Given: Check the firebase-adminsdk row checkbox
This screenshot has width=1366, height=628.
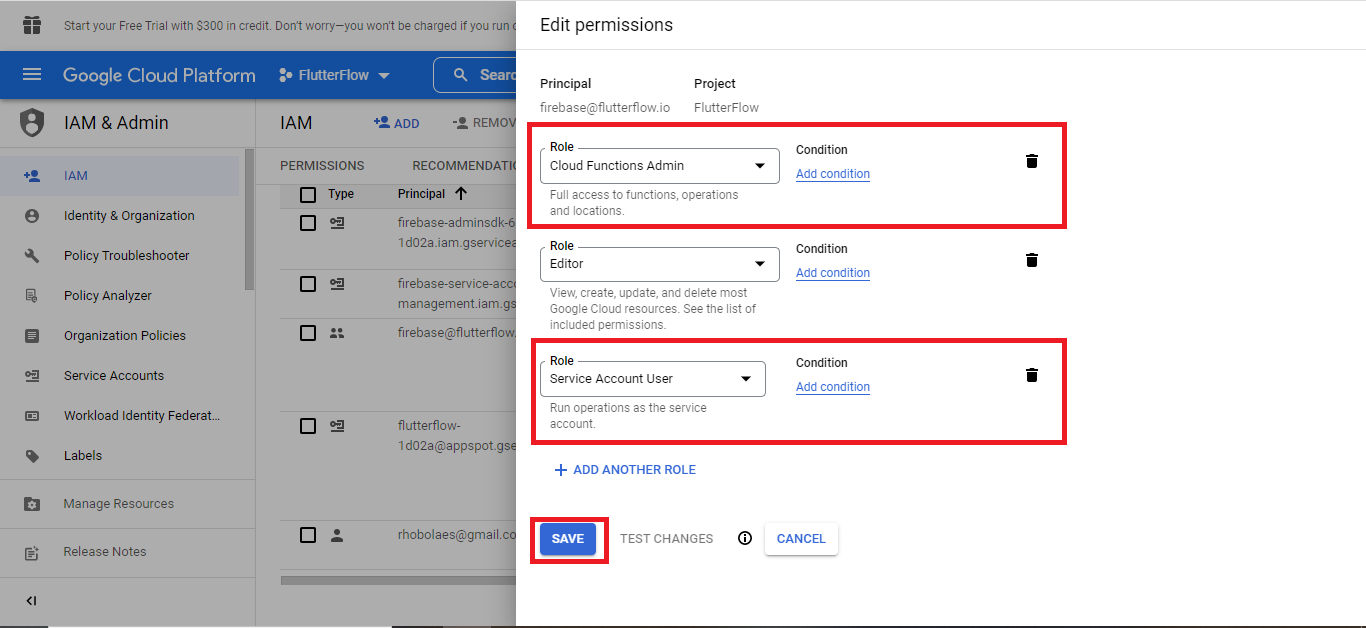Looking at the screenshot, I should pyautogui.click(x=308, y=223).
